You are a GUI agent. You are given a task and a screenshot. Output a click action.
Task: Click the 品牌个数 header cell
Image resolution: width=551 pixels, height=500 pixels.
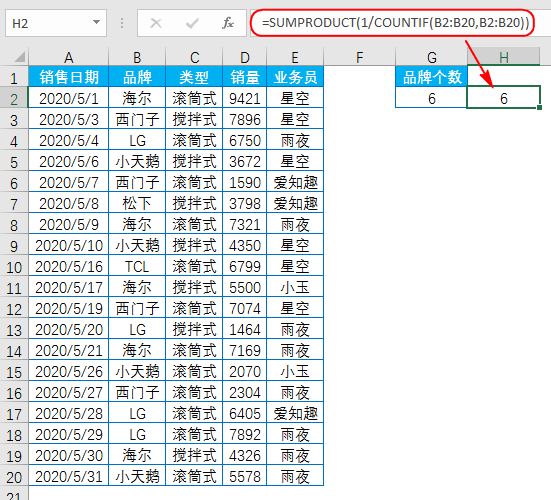(x=431, y=77)
